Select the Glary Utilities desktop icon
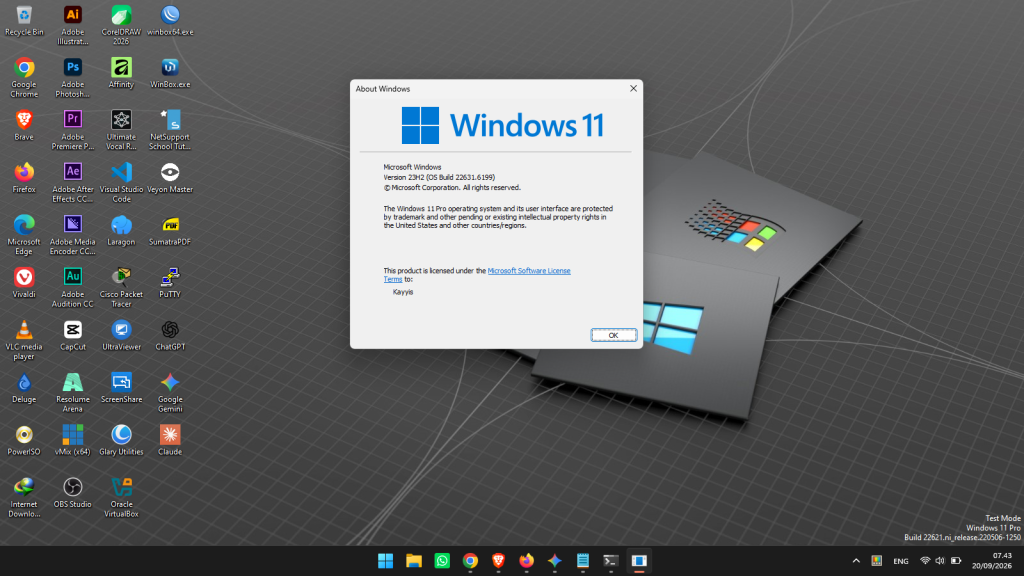Image resolution: width=1024 pixels, height=576 pixels. tap(121, 440)
